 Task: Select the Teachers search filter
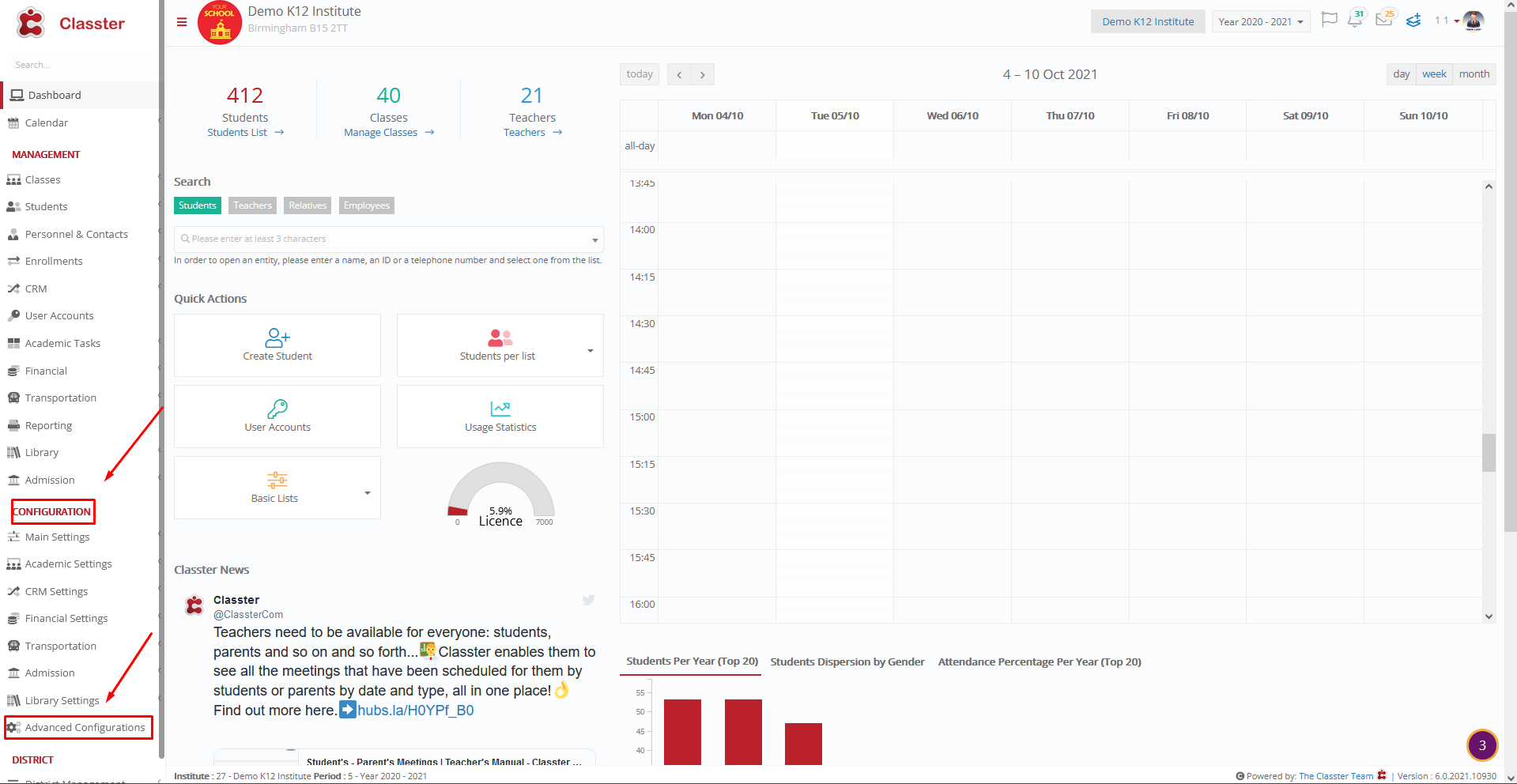point(252,205)
